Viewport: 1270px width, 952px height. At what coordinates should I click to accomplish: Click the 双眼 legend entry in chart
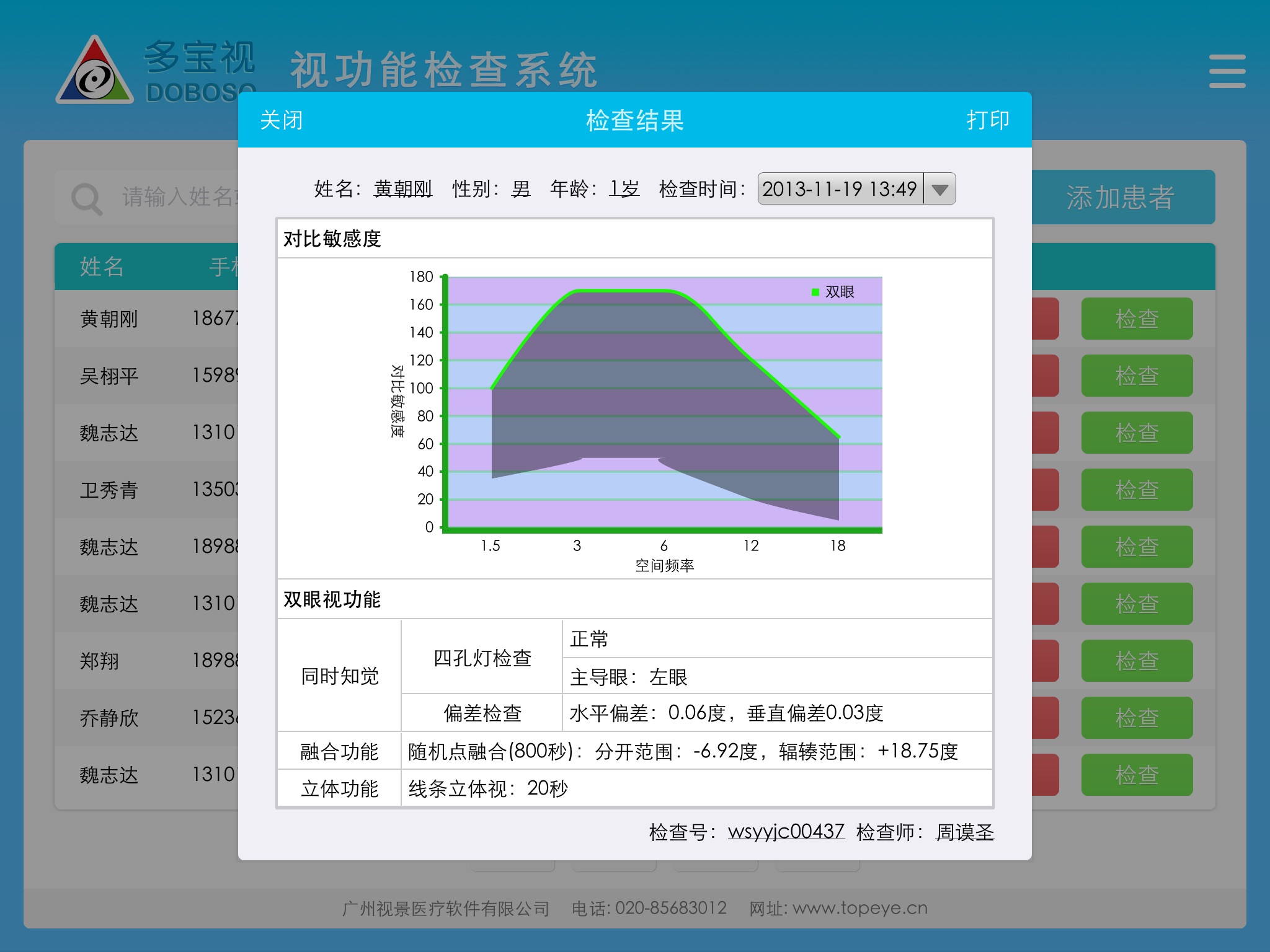[833, 292]
